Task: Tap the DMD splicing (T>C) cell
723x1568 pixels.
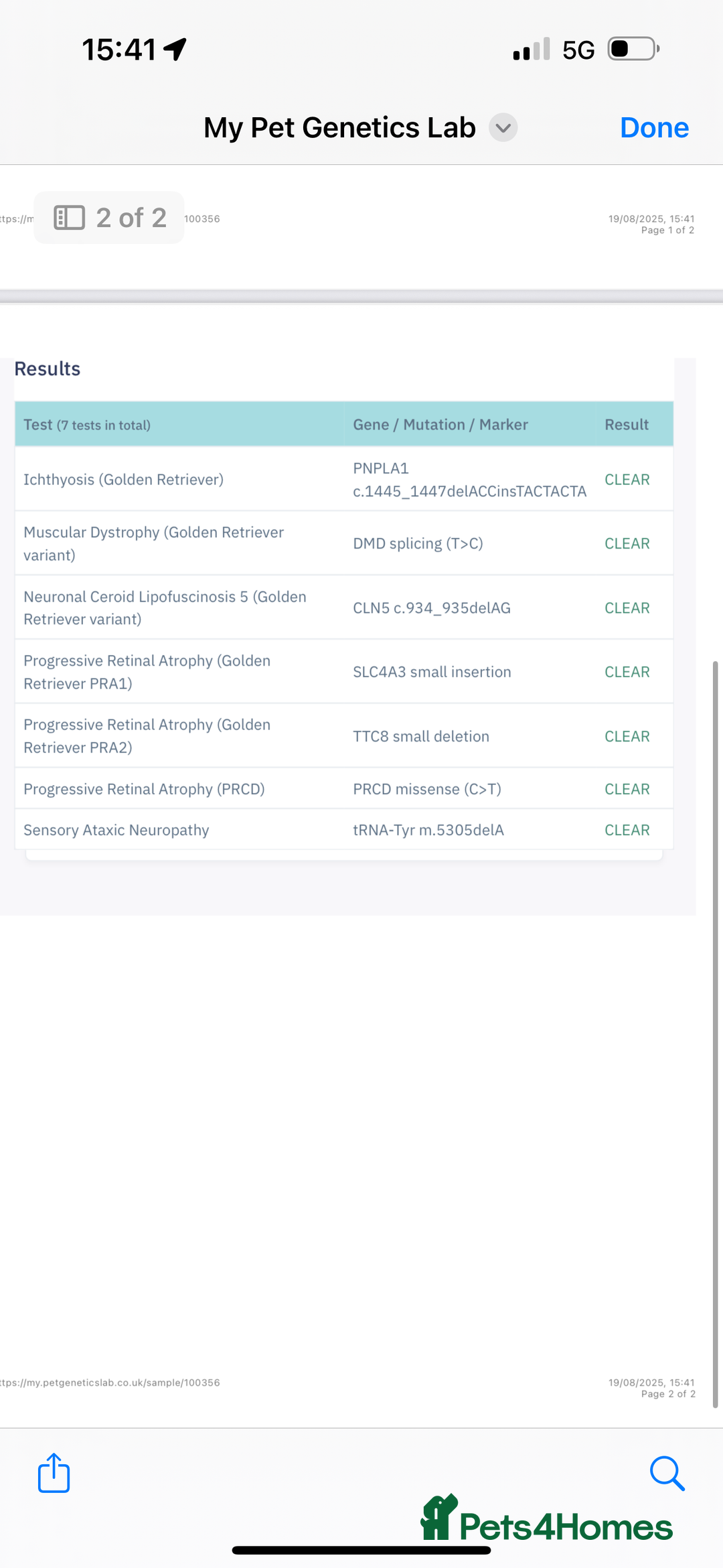Action: click(418, 543)
